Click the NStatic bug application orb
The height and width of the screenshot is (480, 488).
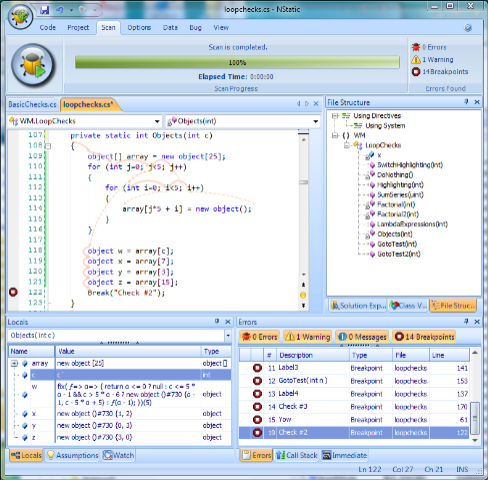point(20,16)
